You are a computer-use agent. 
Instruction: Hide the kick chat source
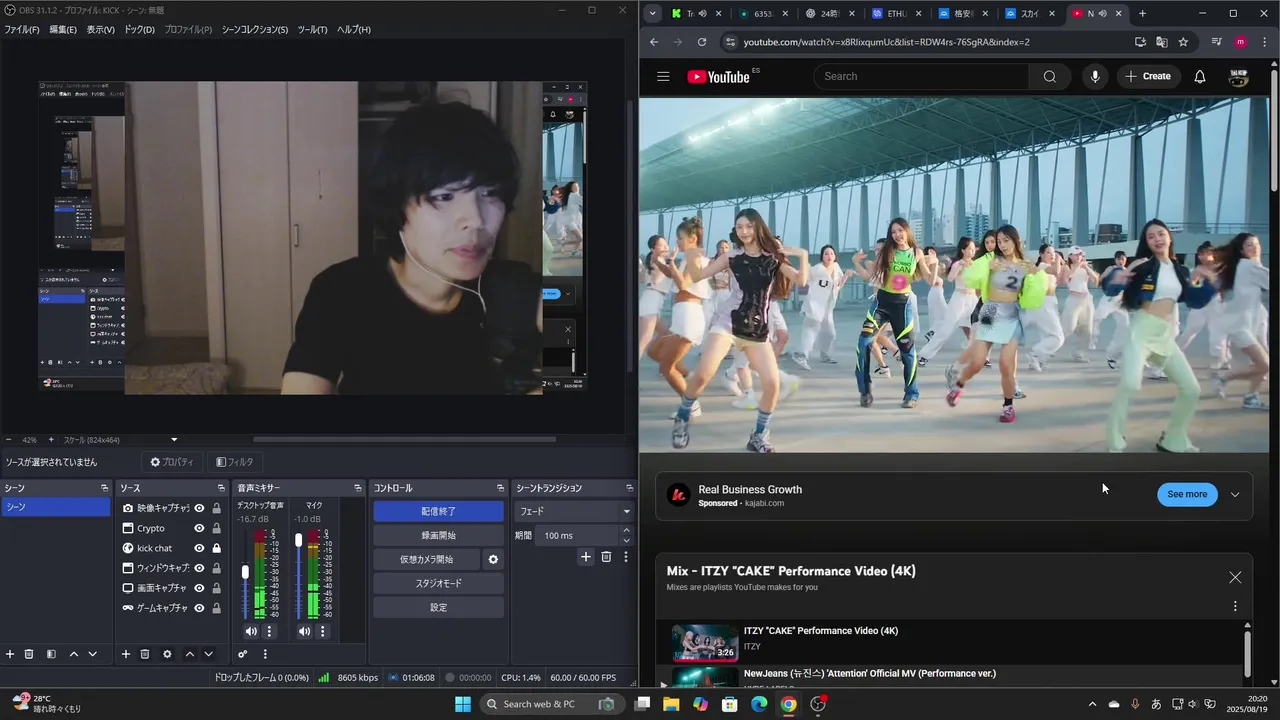199,548
